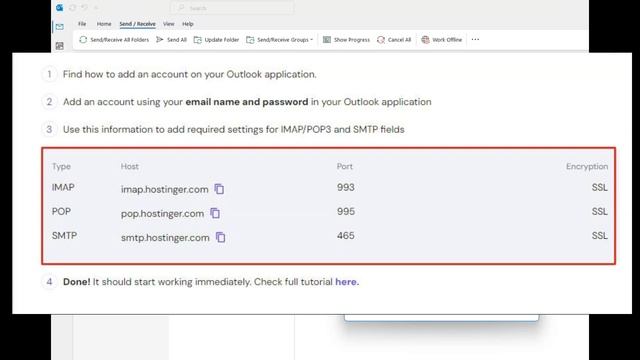Click the Update Folder toolbar button
Viewport: 640px width, 360px height.
coord(216,40)
